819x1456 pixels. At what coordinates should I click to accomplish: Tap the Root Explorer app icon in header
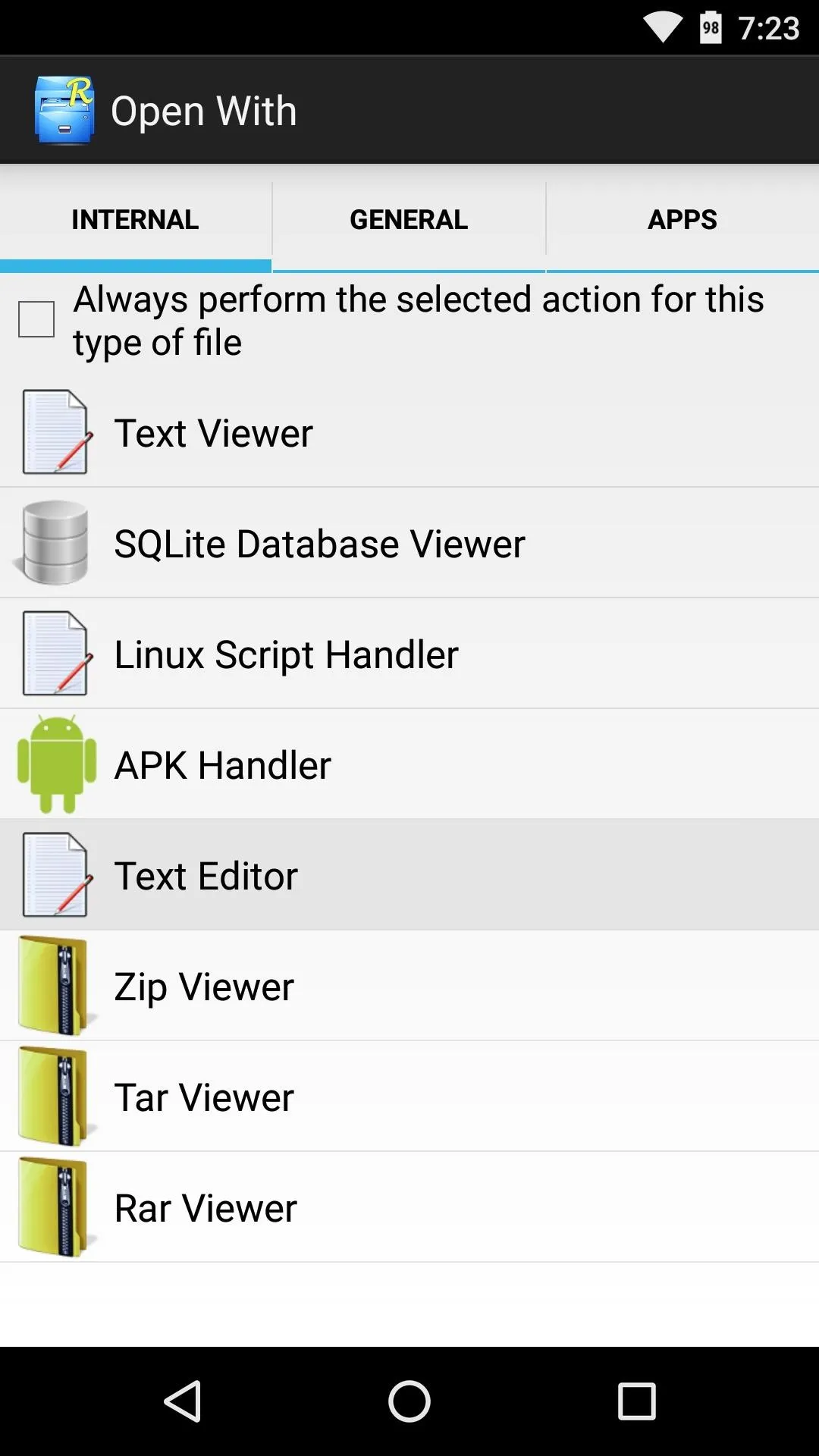(x=64, y=110)
